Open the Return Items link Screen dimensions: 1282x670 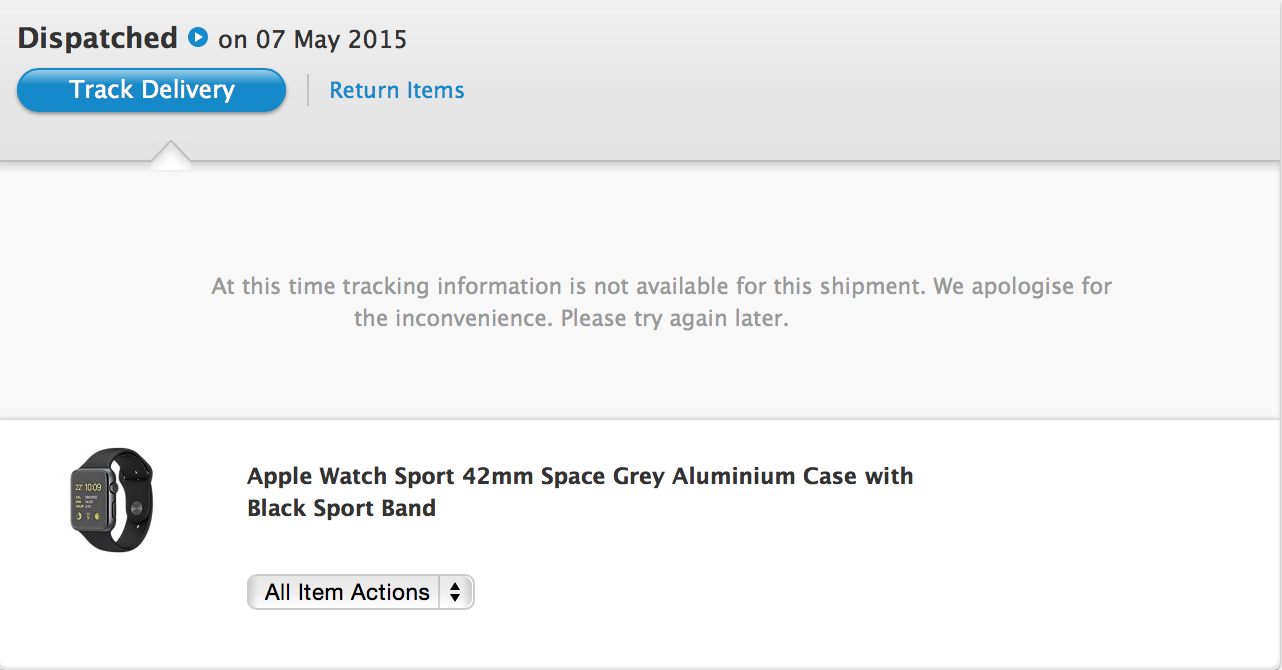point(396,90)
